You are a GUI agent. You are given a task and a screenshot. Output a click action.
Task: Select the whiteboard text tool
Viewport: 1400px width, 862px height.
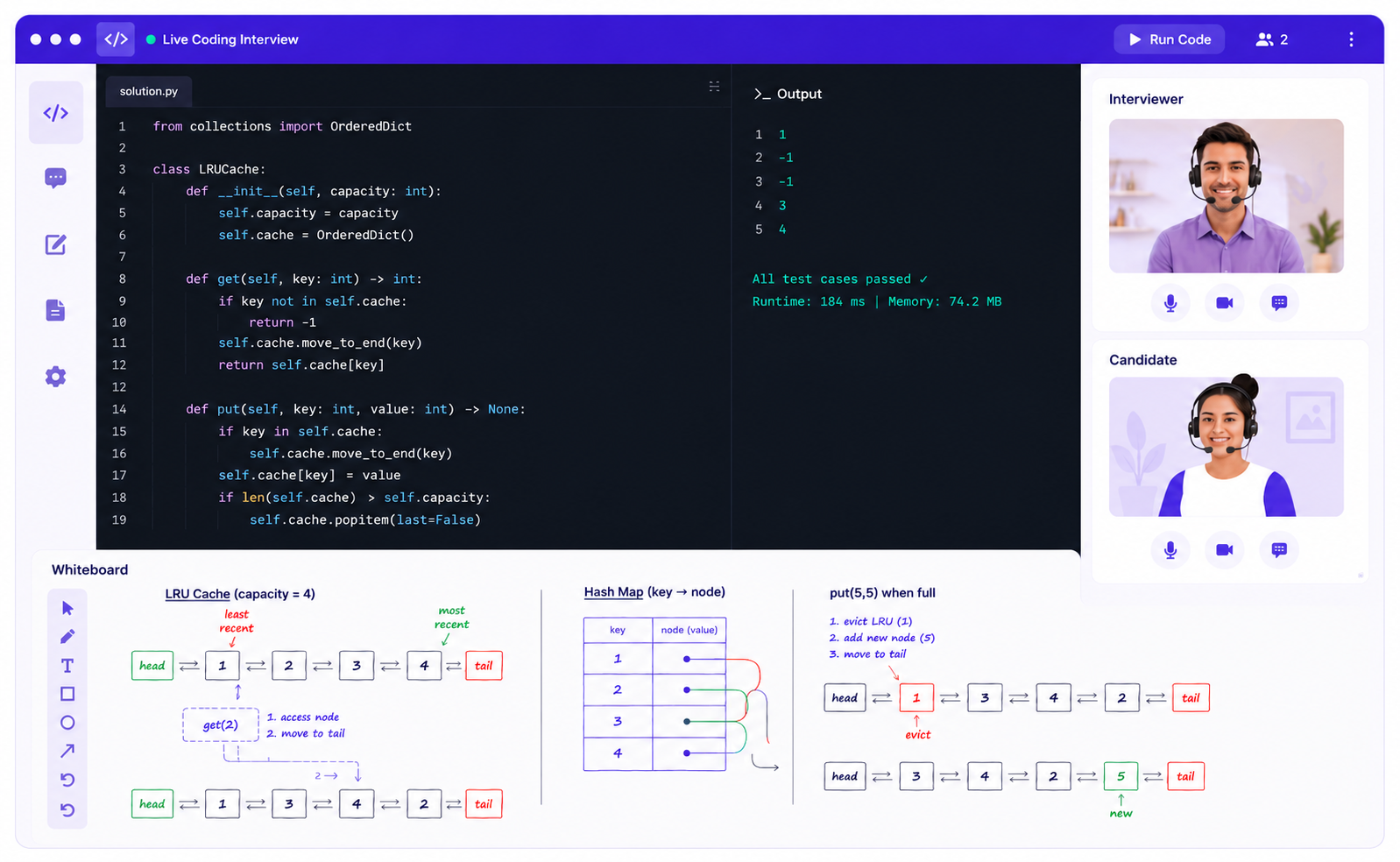pyautogui.click(x=67, y=666)
